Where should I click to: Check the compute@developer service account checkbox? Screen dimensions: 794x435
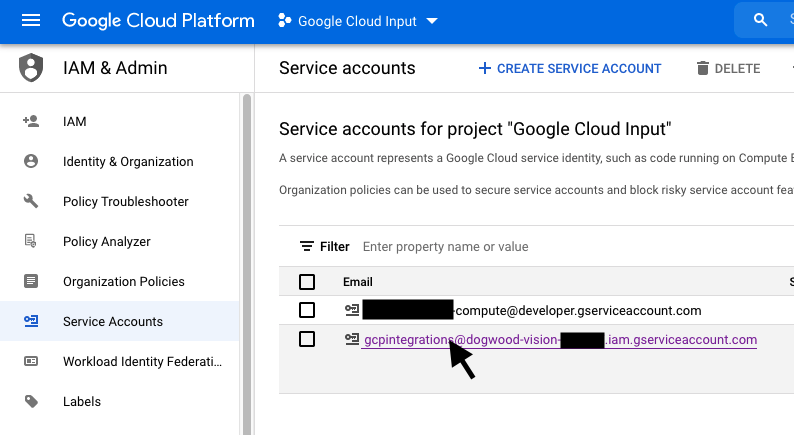point(307,310)
